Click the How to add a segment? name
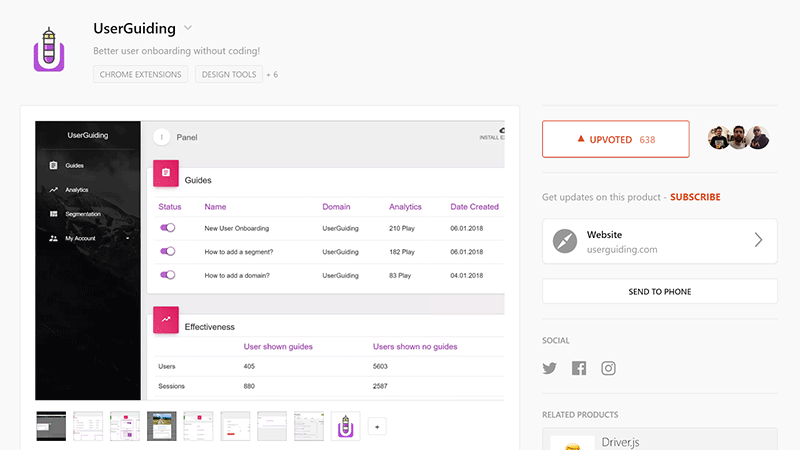 (x=239, y=252)
